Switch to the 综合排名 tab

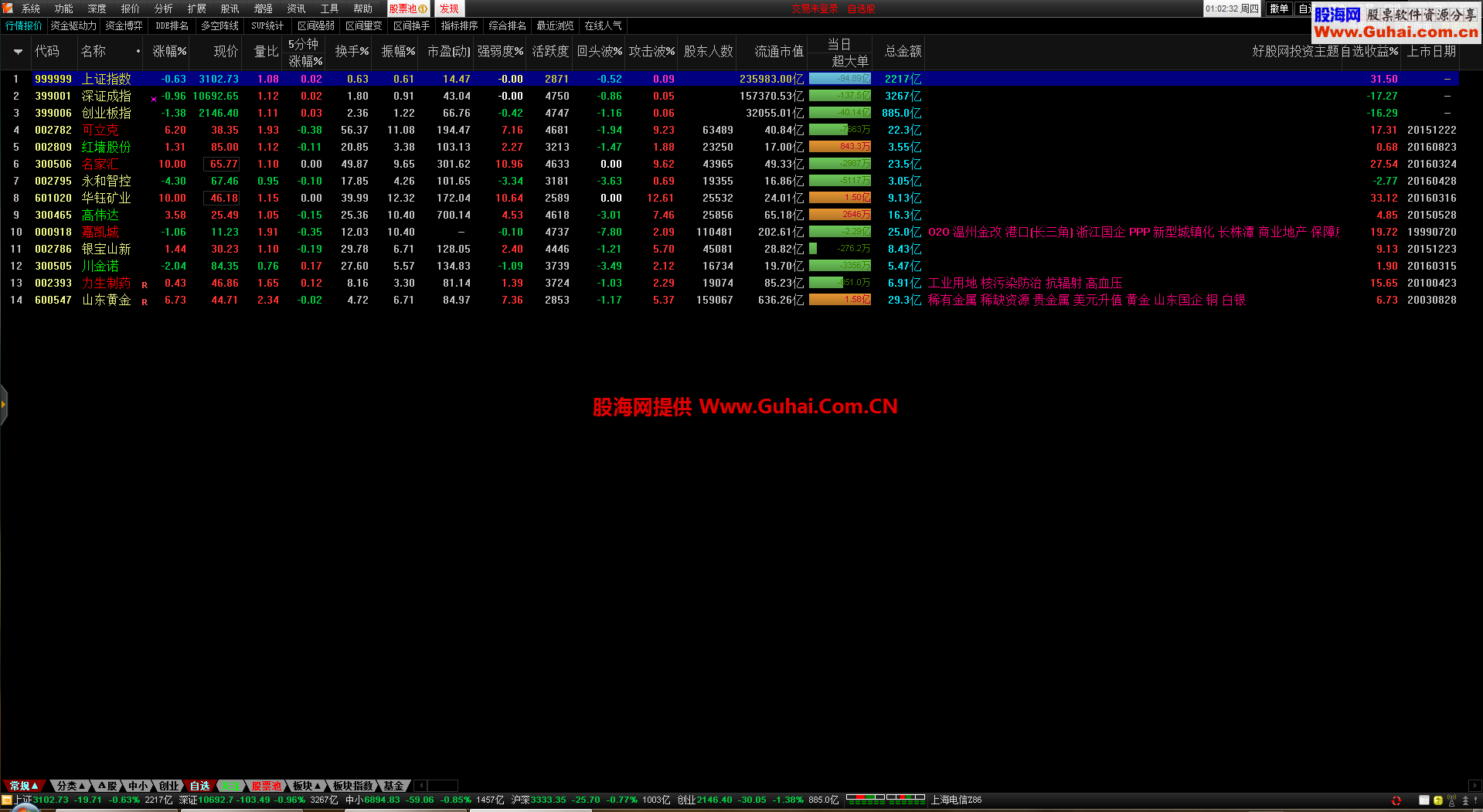click(508, 25)
